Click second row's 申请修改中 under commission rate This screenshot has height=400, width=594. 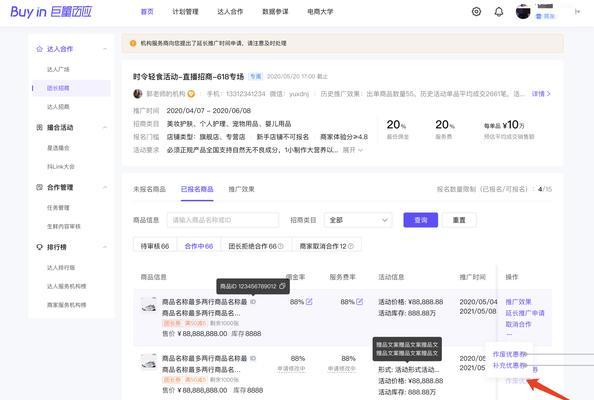point(291,368)
